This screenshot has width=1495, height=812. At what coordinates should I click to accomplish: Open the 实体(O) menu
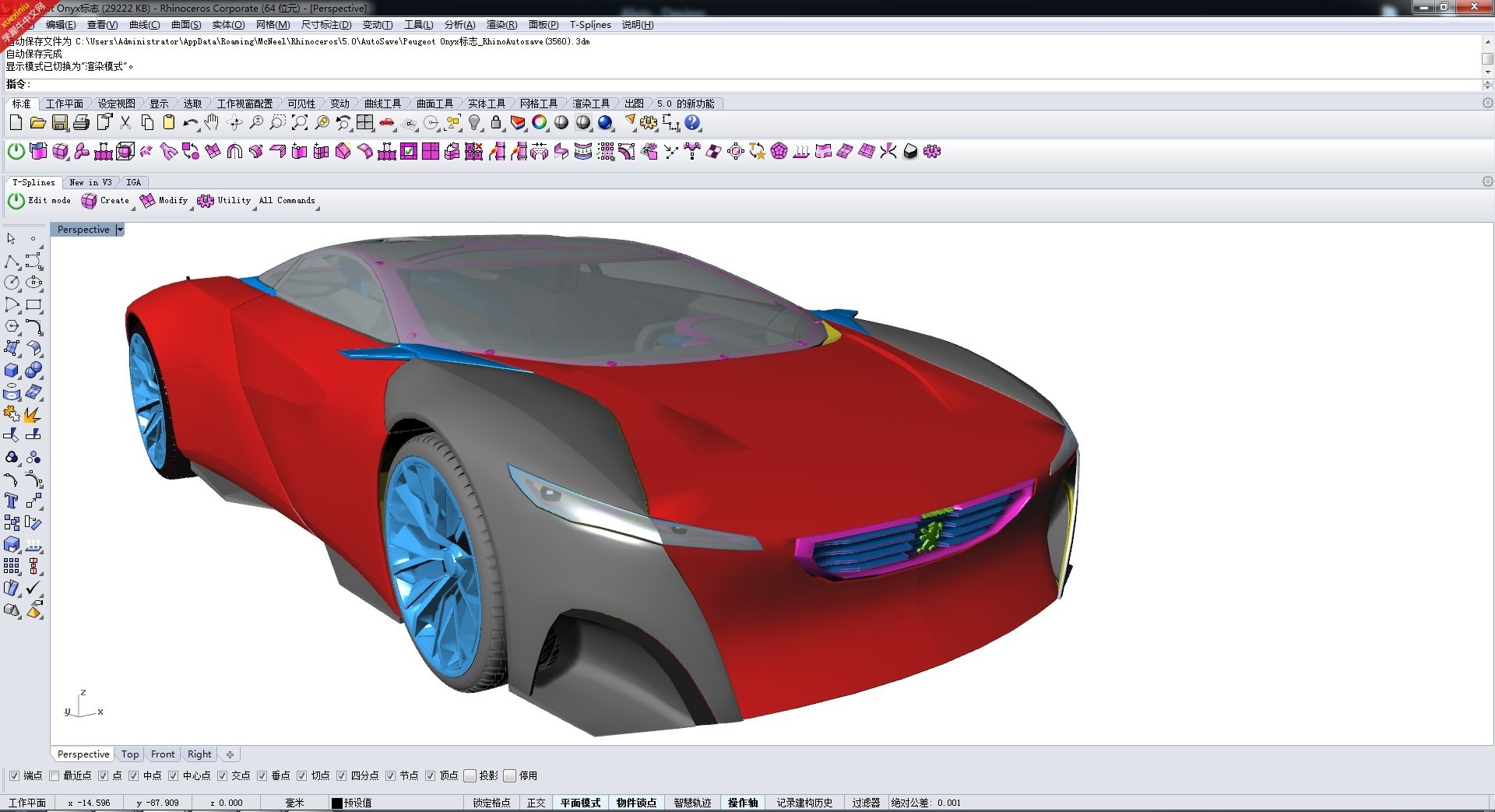(228, 25)
